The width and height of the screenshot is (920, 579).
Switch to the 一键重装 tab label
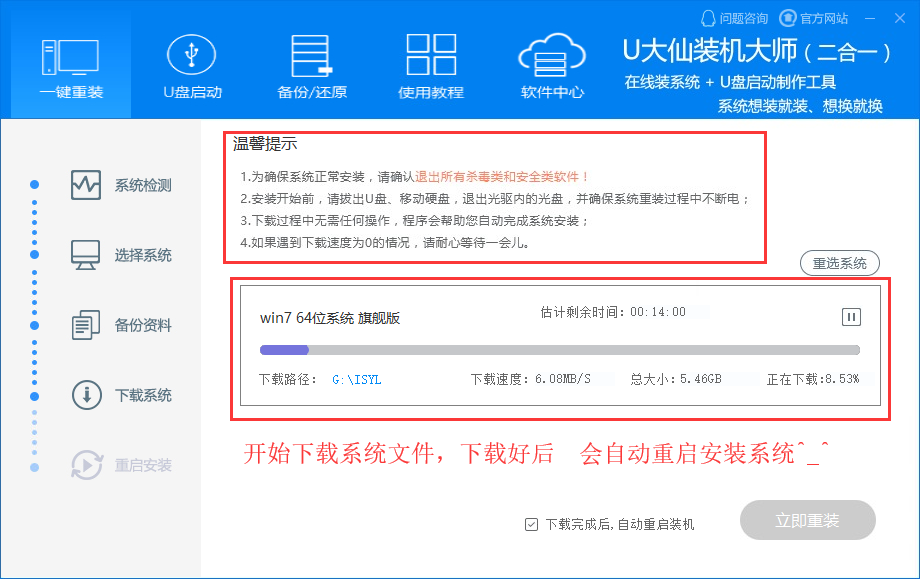tap(71, 92)
